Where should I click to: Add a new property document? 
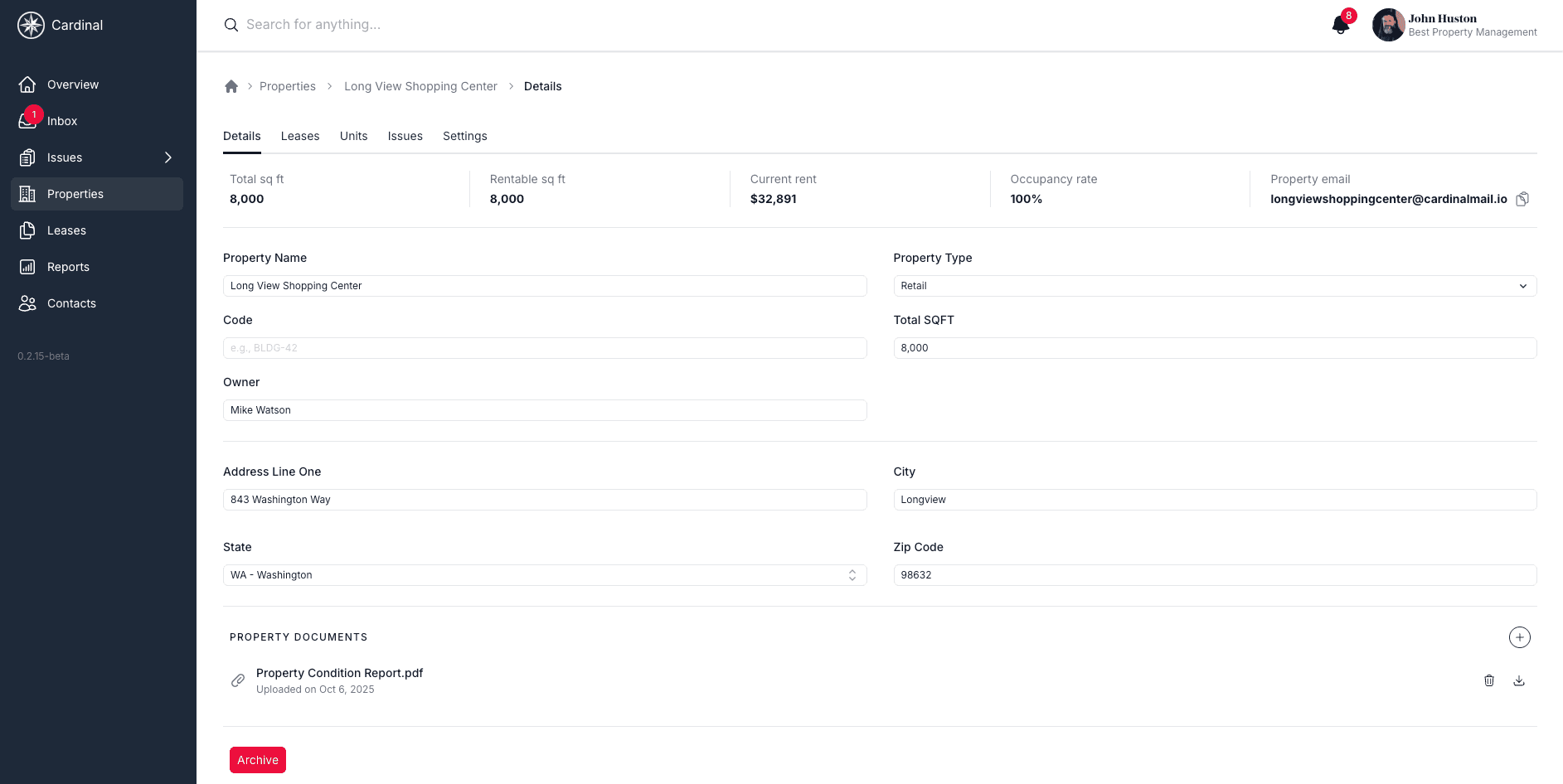(1520, 637)
